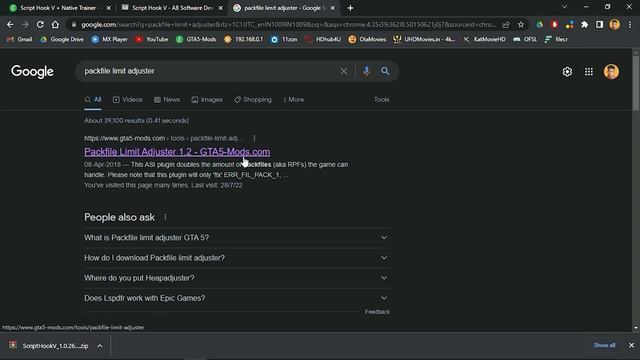Screen dimensions: 640x360
Task: Select the Videos results tab
Action: pos(128,100)
